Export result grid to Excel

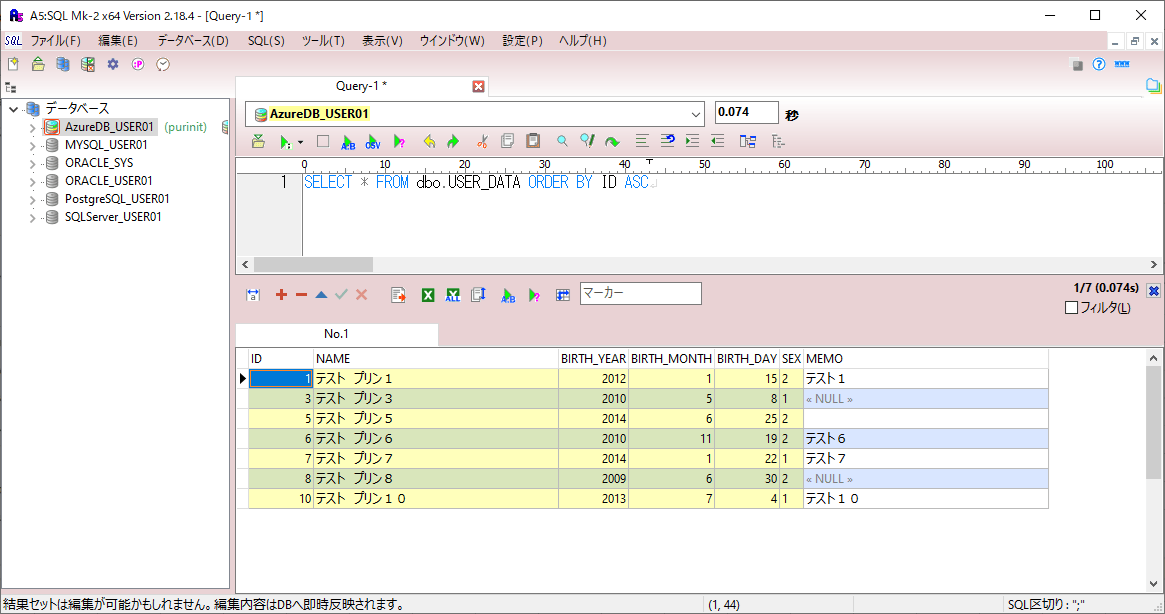click(428, 295)
